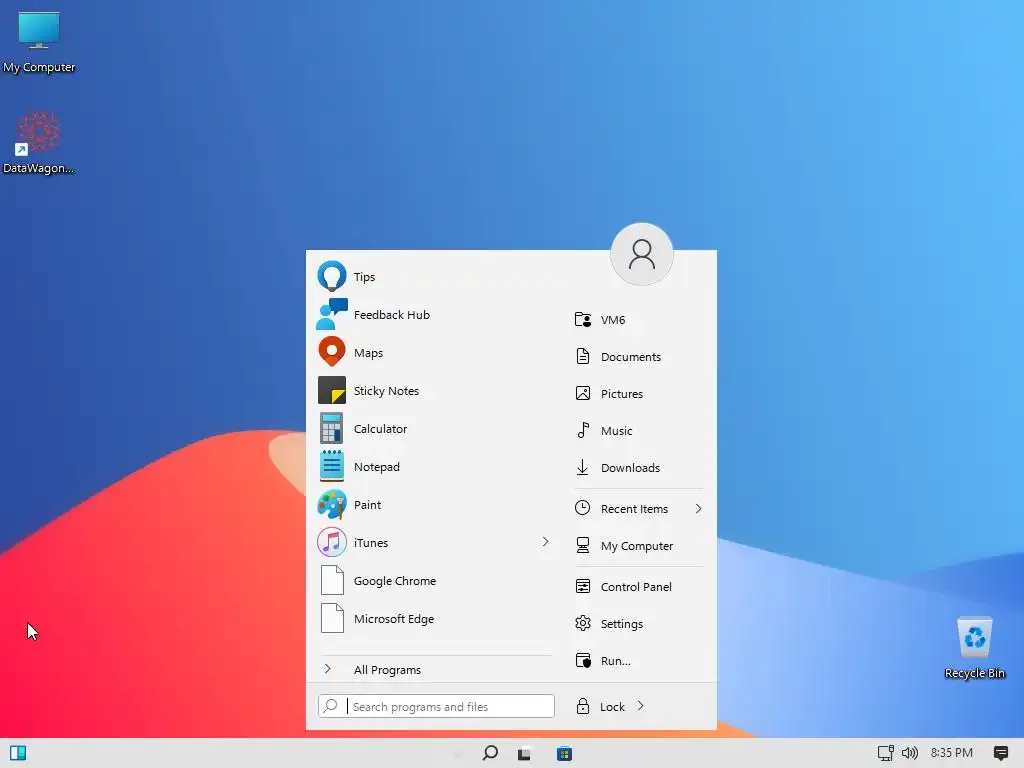Open the taskbar search magnifier
Screen dimensions: 1024x768
[x=490, y=753]
